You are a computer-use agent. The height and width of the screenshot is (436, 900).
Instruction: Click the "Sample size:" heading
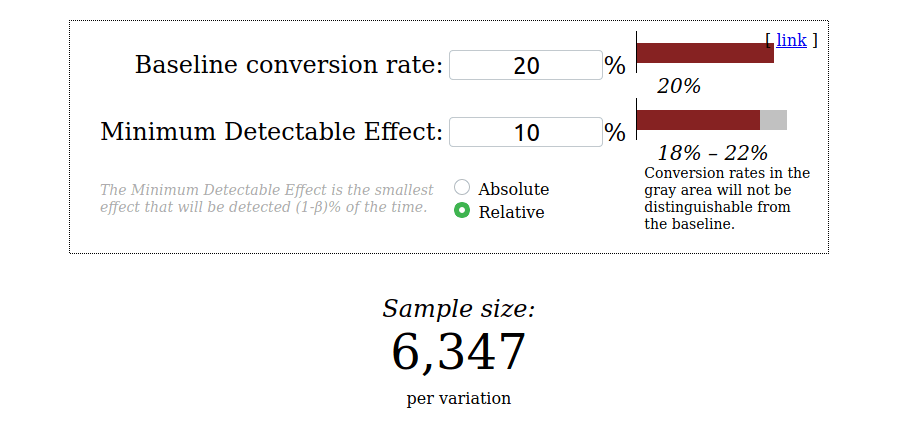pos(458,309)
